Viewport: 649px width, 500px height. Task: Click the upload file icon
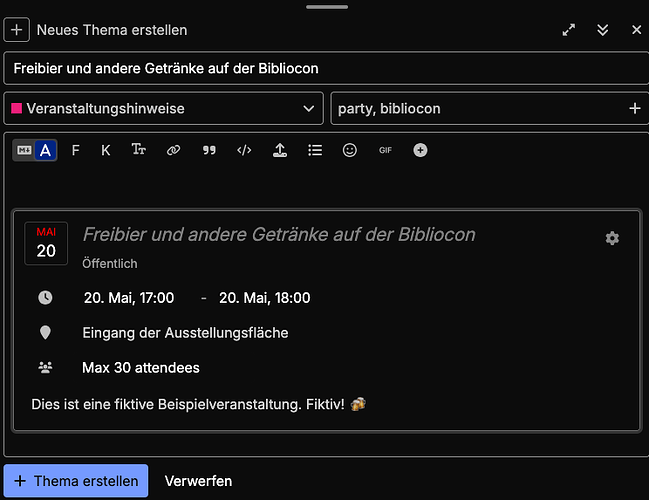(x=280, y=150)
